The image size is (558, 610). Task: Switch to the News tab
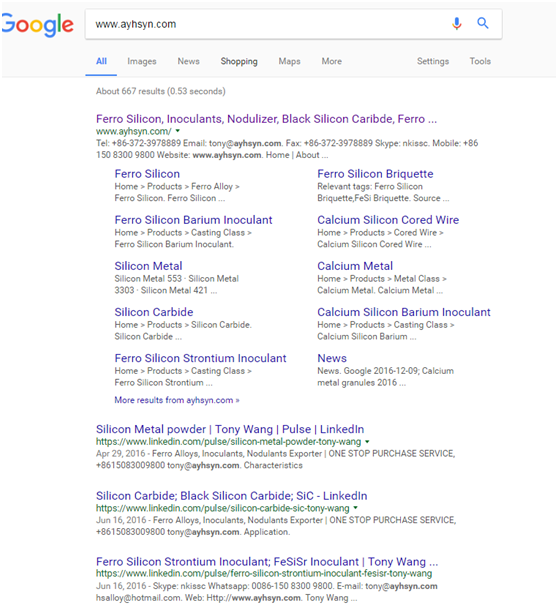[x=188, y=61]
